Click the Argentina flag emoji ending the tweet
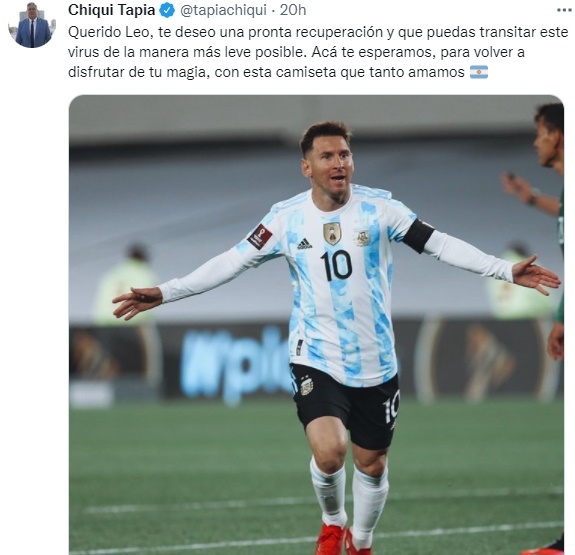The height and width of the screenshot is (555, 575). click(x=479, y=72)
